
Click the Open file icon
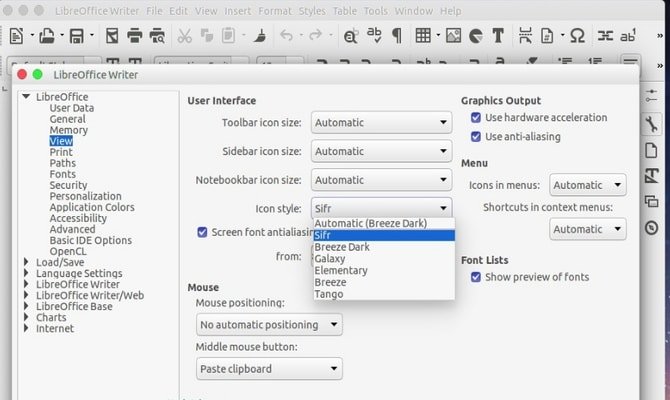point(47,36)
